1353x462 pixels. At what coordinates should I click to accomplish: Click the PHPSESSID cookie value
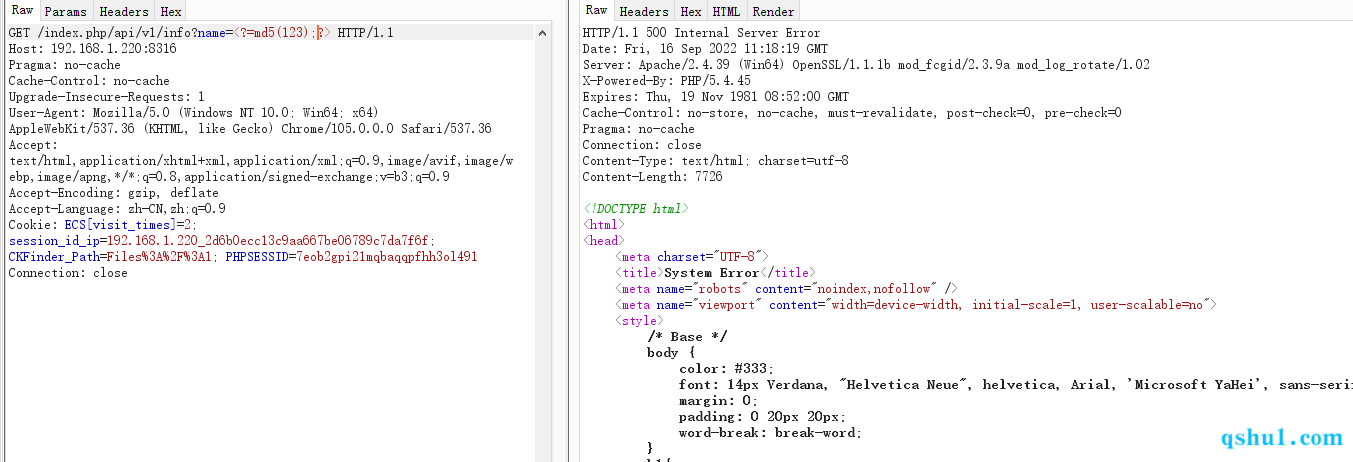click(386, 257)
